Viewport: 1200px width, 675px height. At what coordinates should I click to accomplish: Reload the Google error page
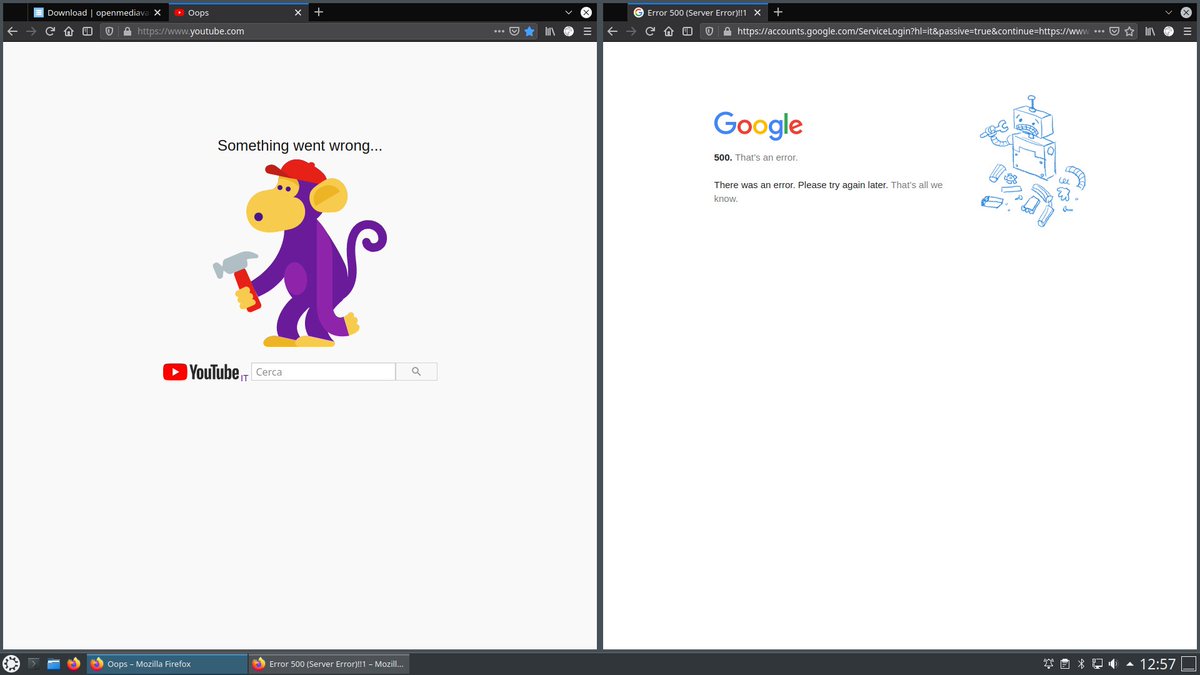tap(650, 31)
